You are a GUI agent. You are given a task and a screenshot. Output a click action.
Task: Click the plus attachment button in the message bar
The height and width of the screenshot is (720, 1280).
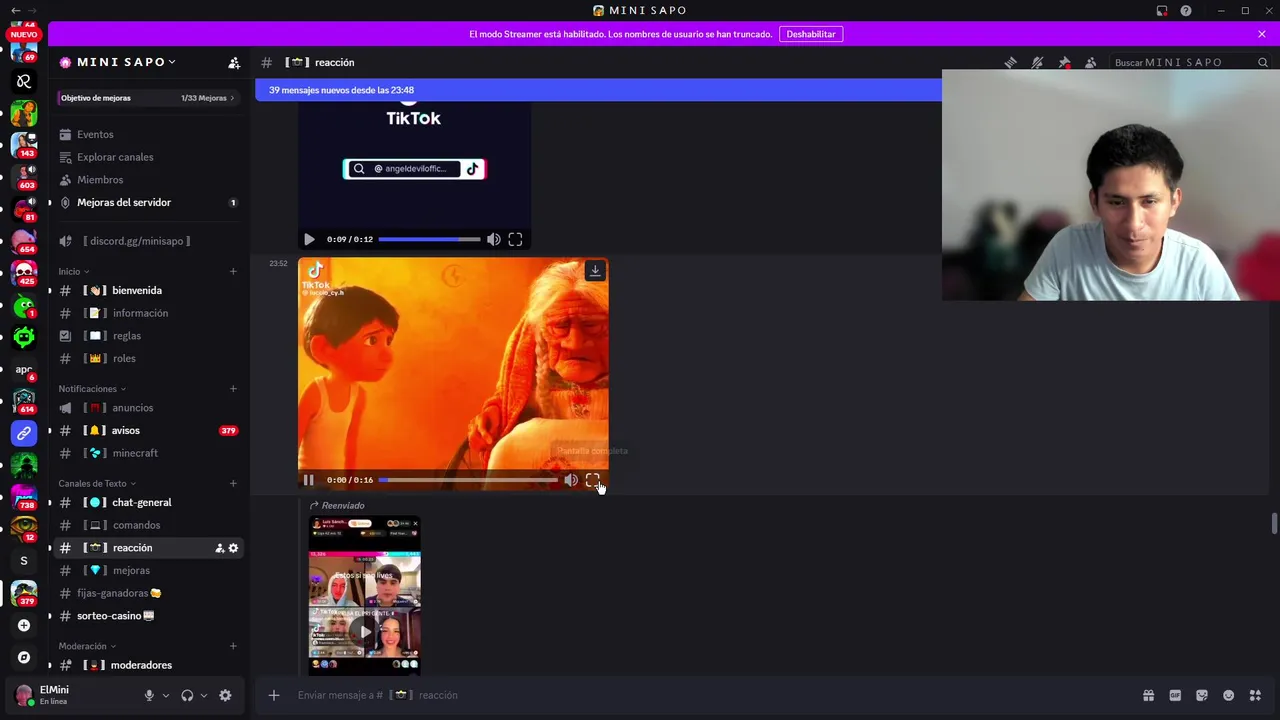click(273, 695)
